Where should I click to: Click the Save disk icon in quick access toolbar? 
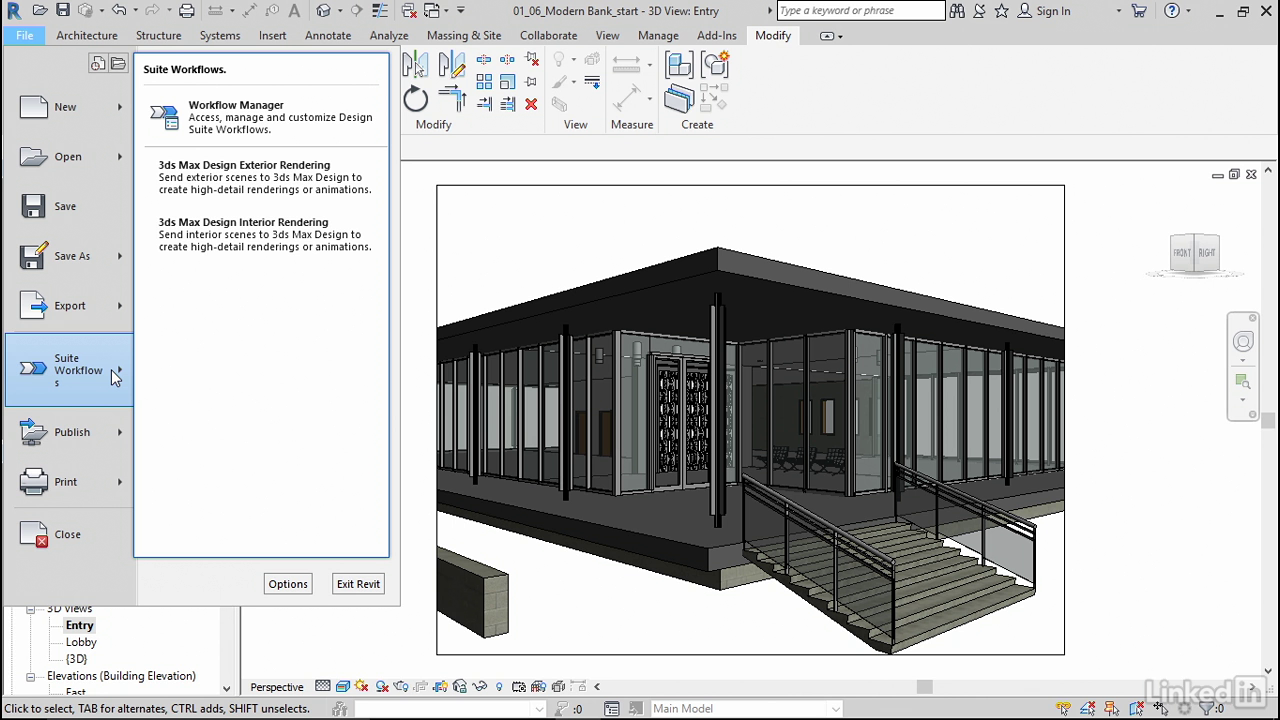pos(62,11)
